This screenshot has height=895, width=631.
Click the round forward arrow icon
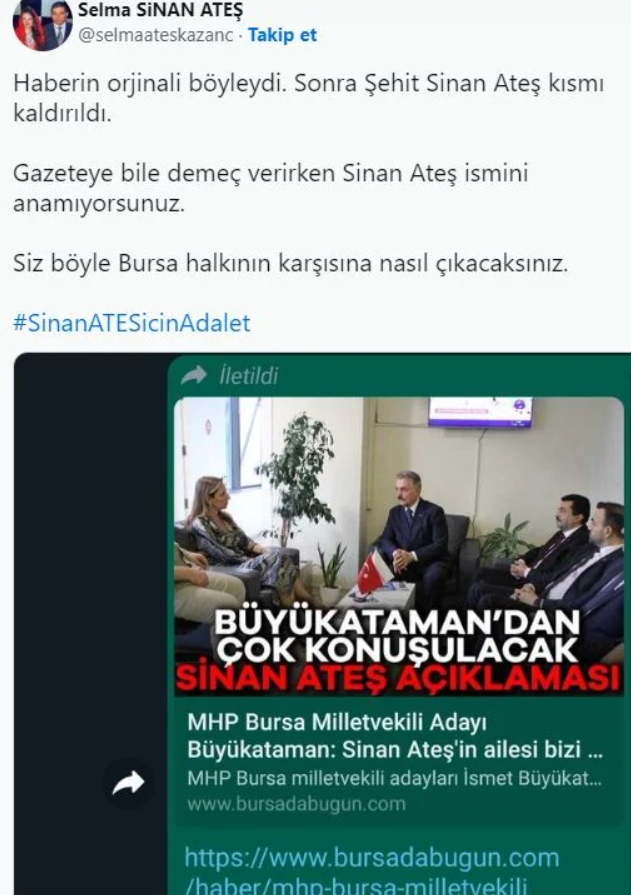128,783
